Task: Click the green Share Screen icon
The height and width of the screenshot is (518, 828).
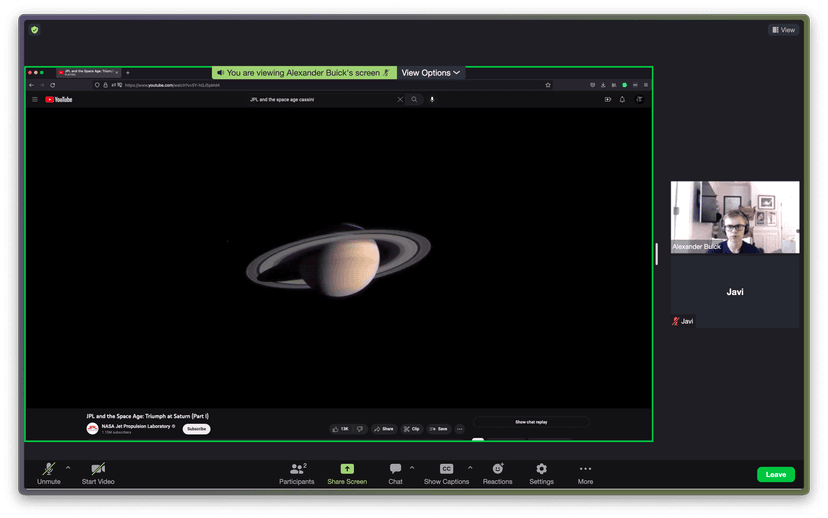Action: tap(347, 468)
